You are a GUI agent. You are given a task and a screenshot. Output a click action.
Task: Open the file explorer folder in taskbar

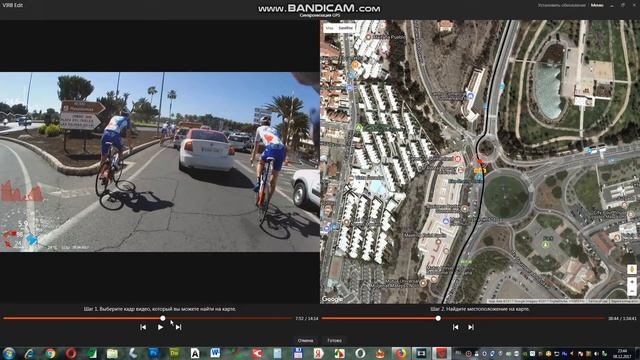112,353
